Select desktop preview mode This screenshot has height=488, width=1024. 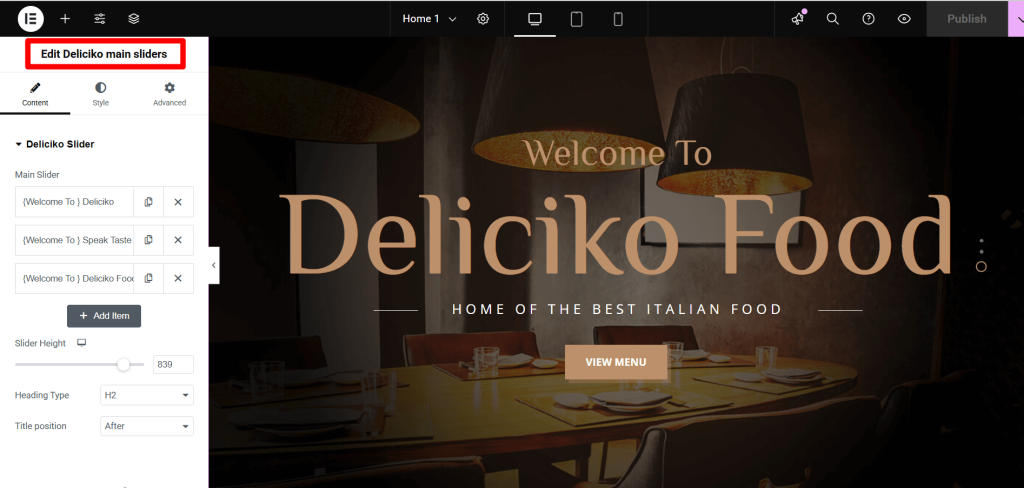[535, 19]
